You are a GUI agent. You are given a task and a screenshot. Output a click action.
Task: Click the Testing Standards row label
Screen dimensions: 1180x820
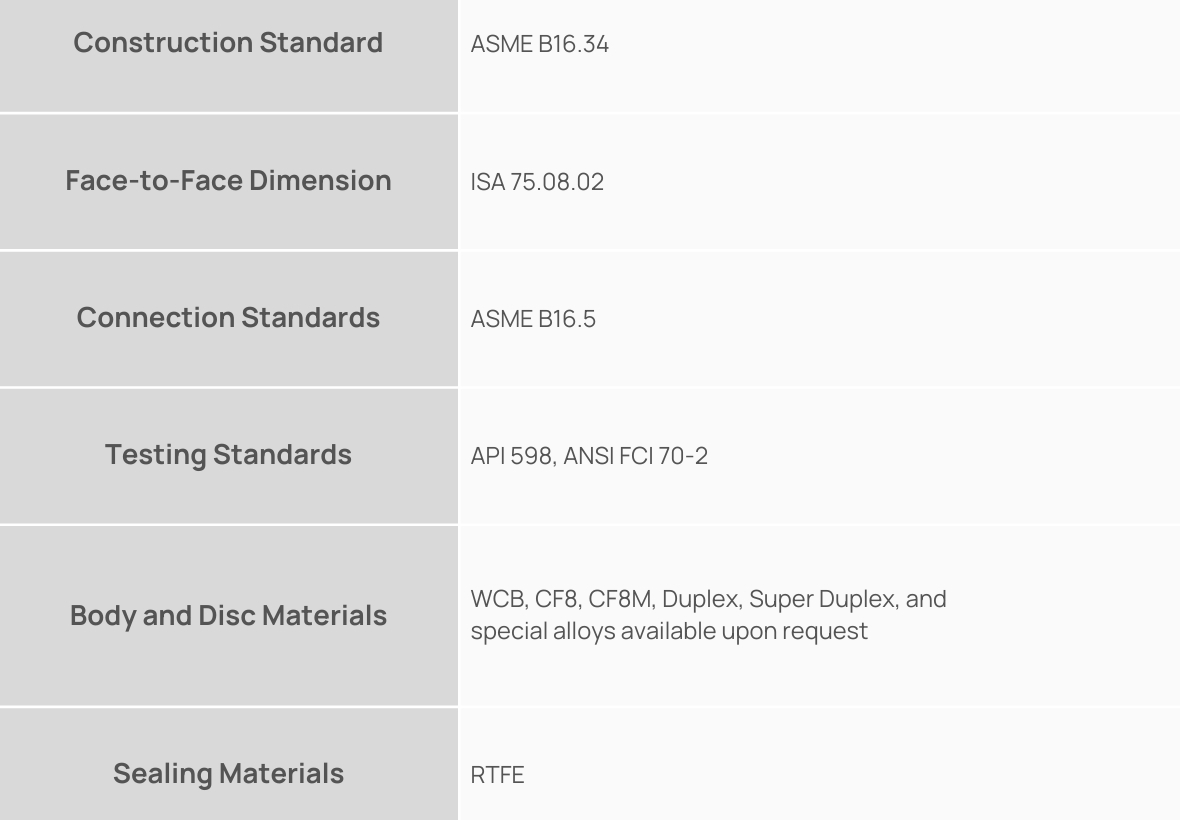point(228,455)
